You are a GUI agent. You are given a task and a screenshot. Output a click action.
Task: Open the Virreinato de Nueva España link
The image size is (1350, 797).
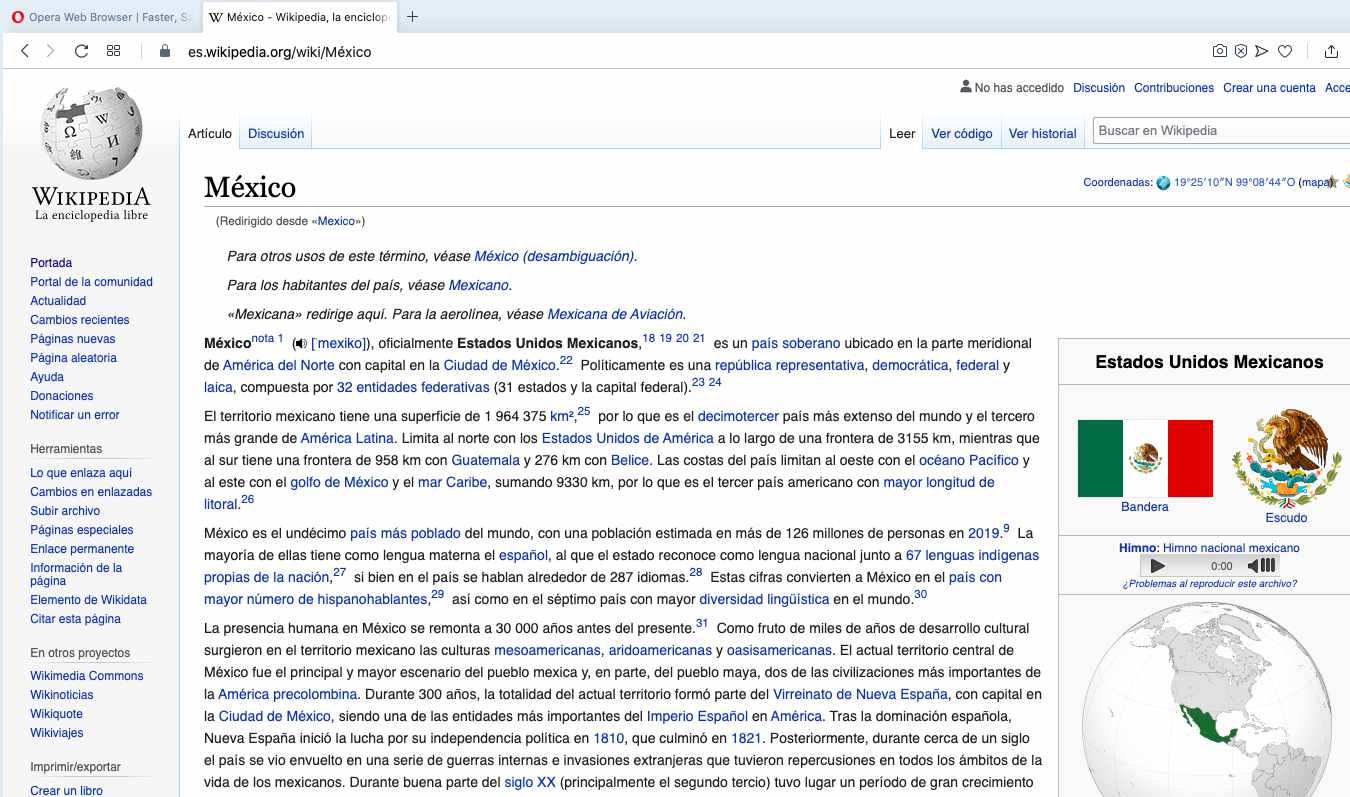[x=860, y=695]
